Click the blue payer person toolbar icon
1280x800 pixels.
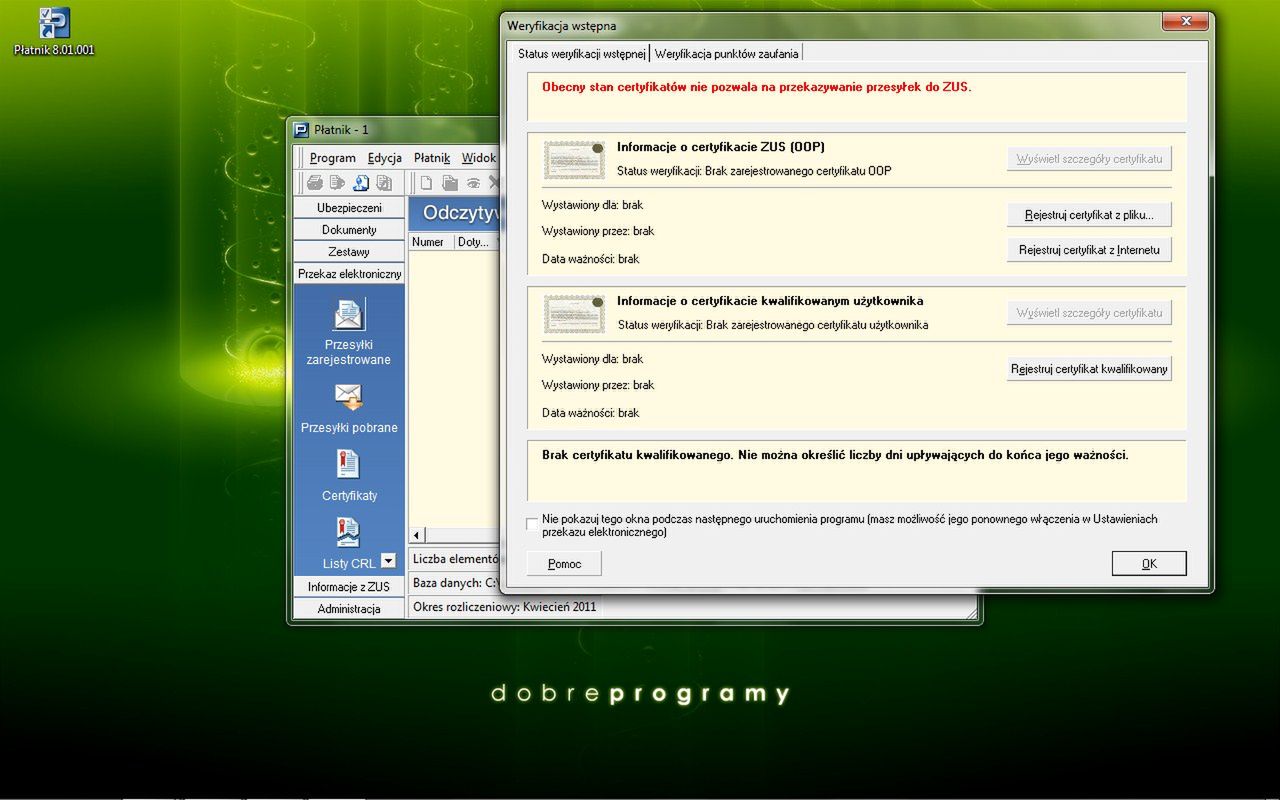361,183
